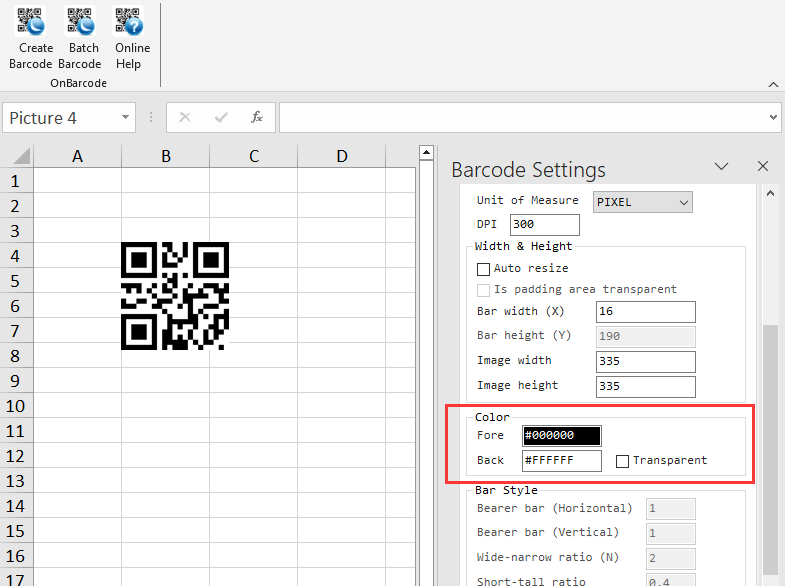Select row 10 header
This screenshot has width=785, height=586.
pos(16,406)
